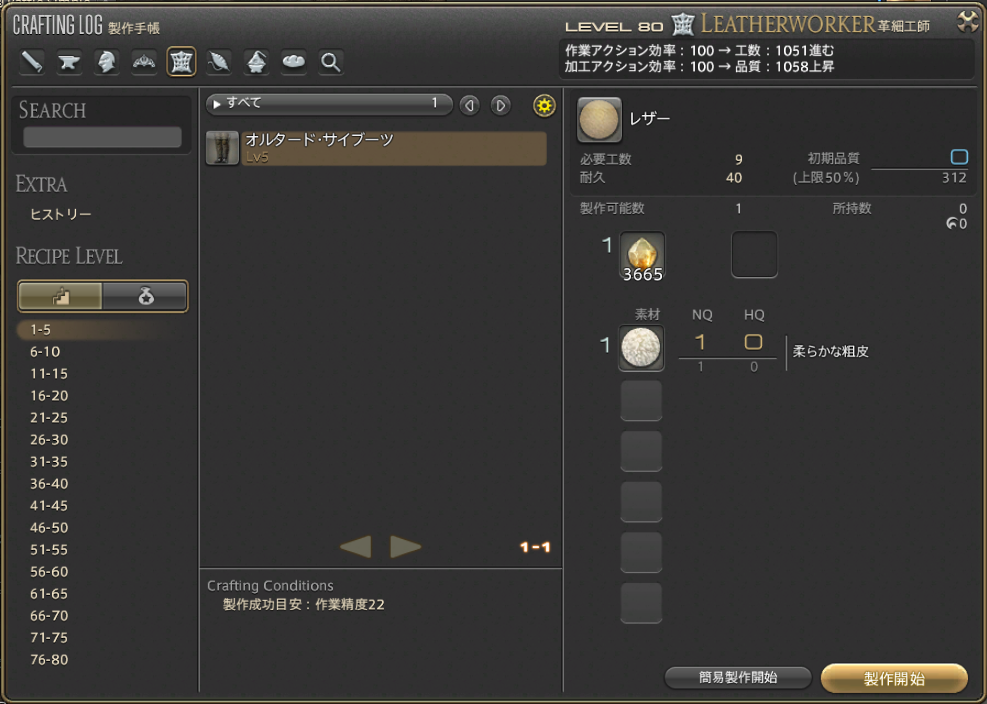
Task: Set NQ quantity for 柔らかな粗皮
Action: (x=700, y=343)
